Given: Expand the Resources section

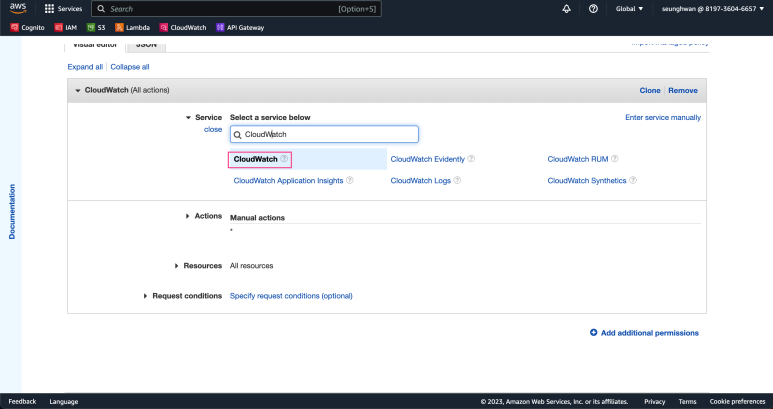Looking at the screenshot, I should coord(176,266).
